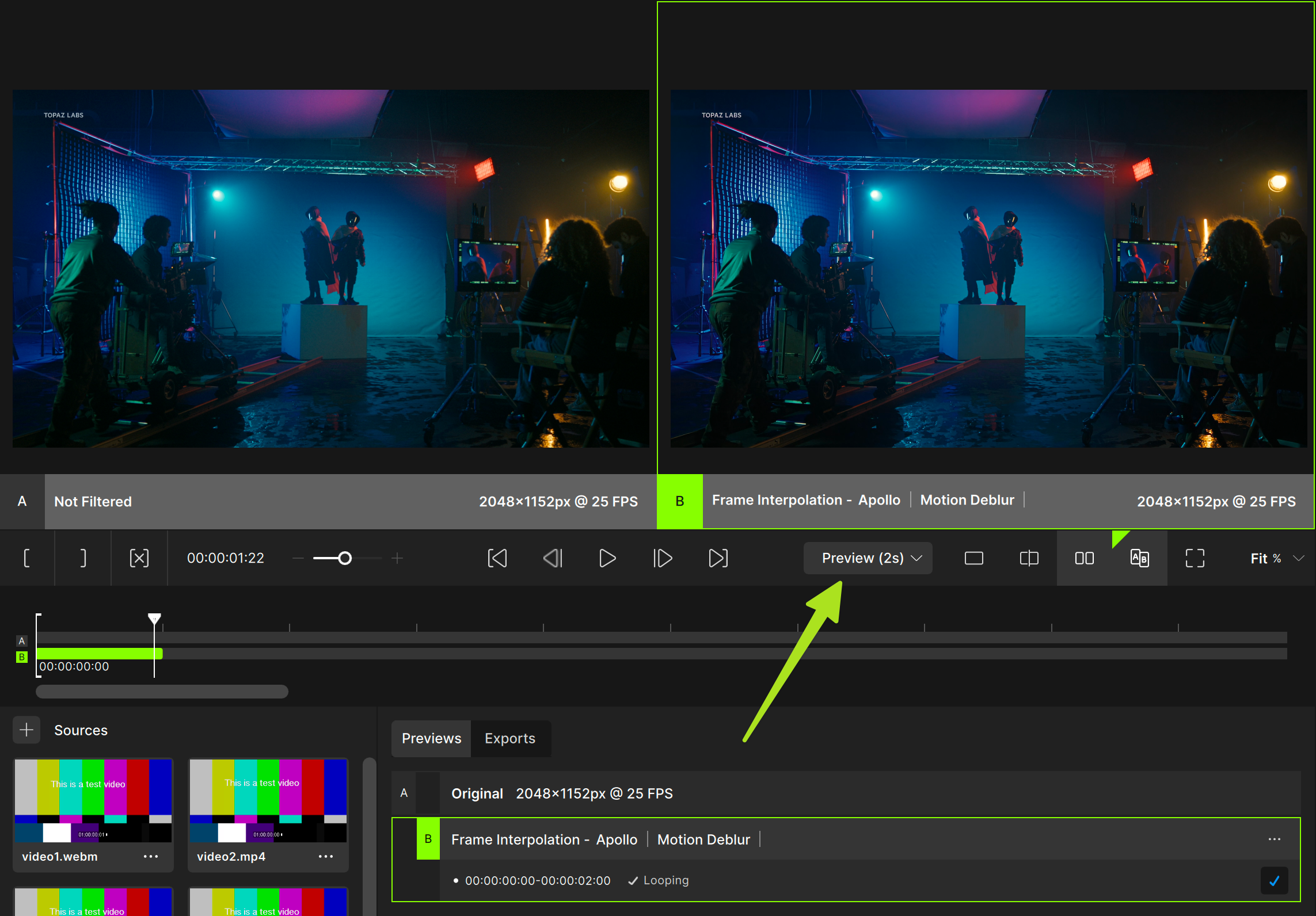Select video2.mp4 thumbnail
Viewport: 1316px width, 916px height.
[268, 801]
